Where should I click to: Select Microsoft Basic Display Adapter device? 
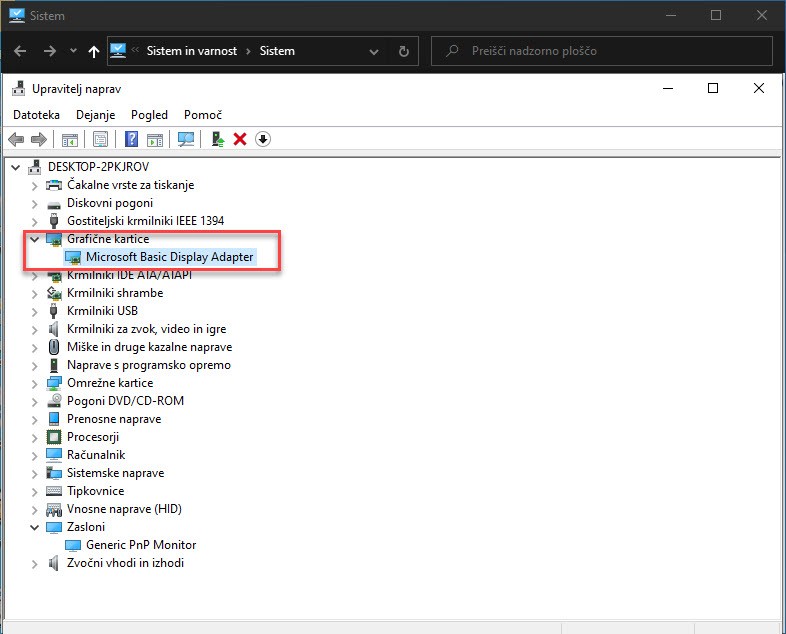point(169,257)
